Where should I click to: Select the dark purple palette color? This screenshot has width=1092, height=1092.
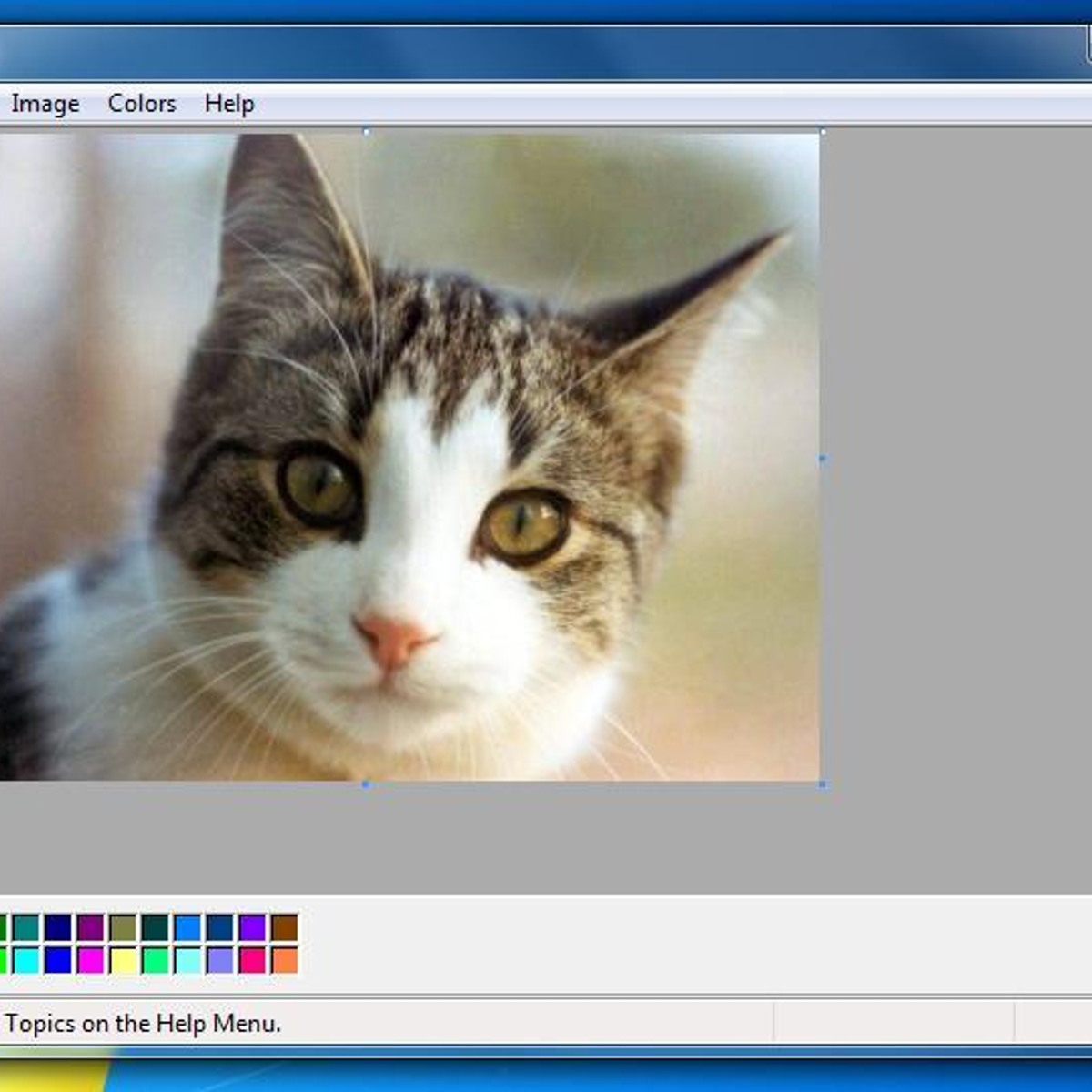click(x=90, y=927)
